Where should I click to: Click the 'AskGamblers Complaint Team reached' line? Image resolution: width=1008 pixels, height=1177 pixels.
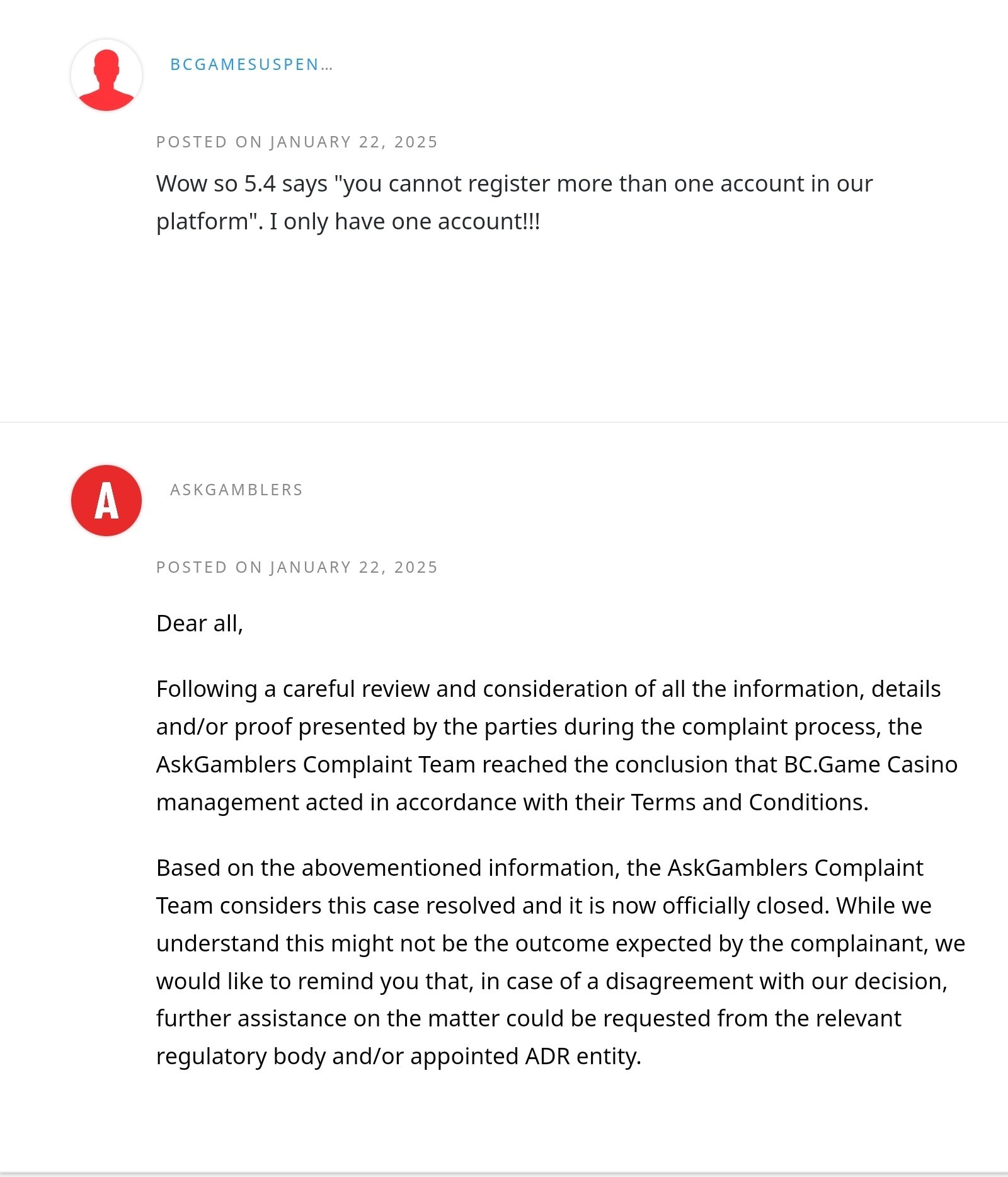[557, 764]
